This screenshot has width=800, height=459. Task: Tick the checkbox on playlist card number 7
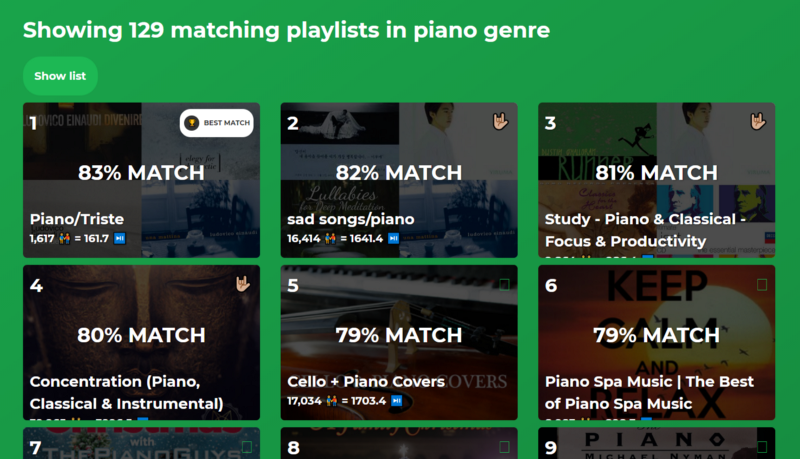click(x=246, y=447)
